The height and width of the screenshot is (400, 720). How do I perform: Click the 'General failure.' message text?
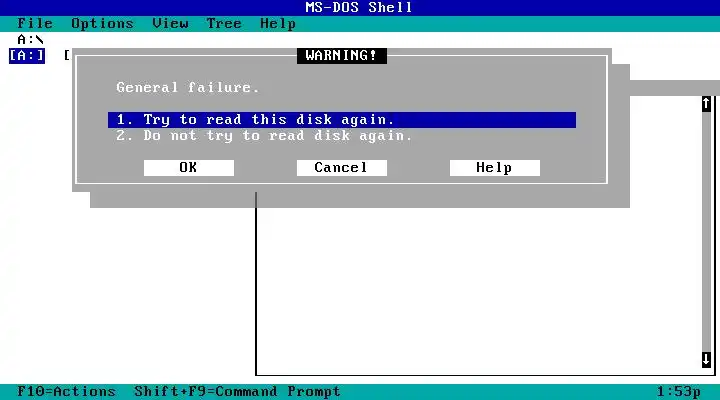click(x=188, y=87)
